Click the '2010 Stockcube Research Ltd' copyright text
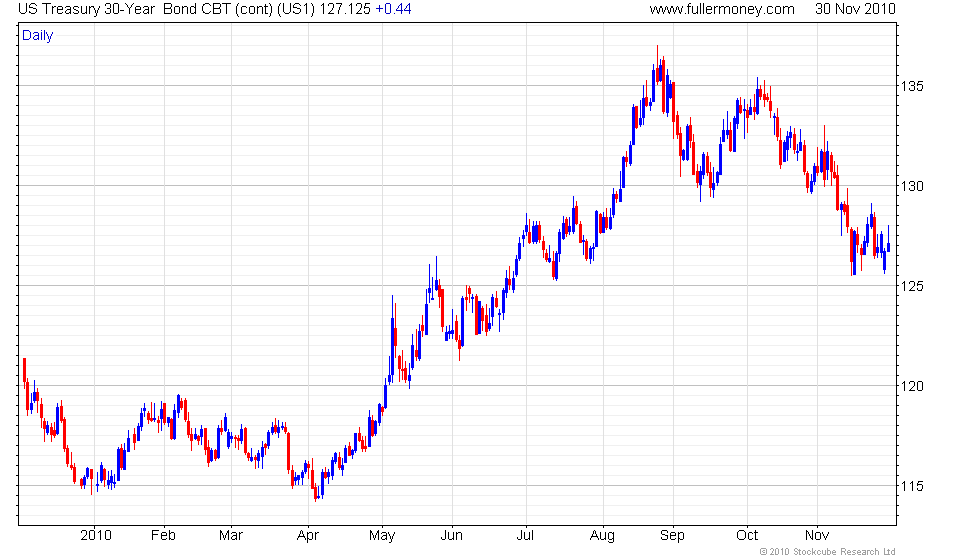The width and height of the screenshot is (980, 560). [828, 552]
